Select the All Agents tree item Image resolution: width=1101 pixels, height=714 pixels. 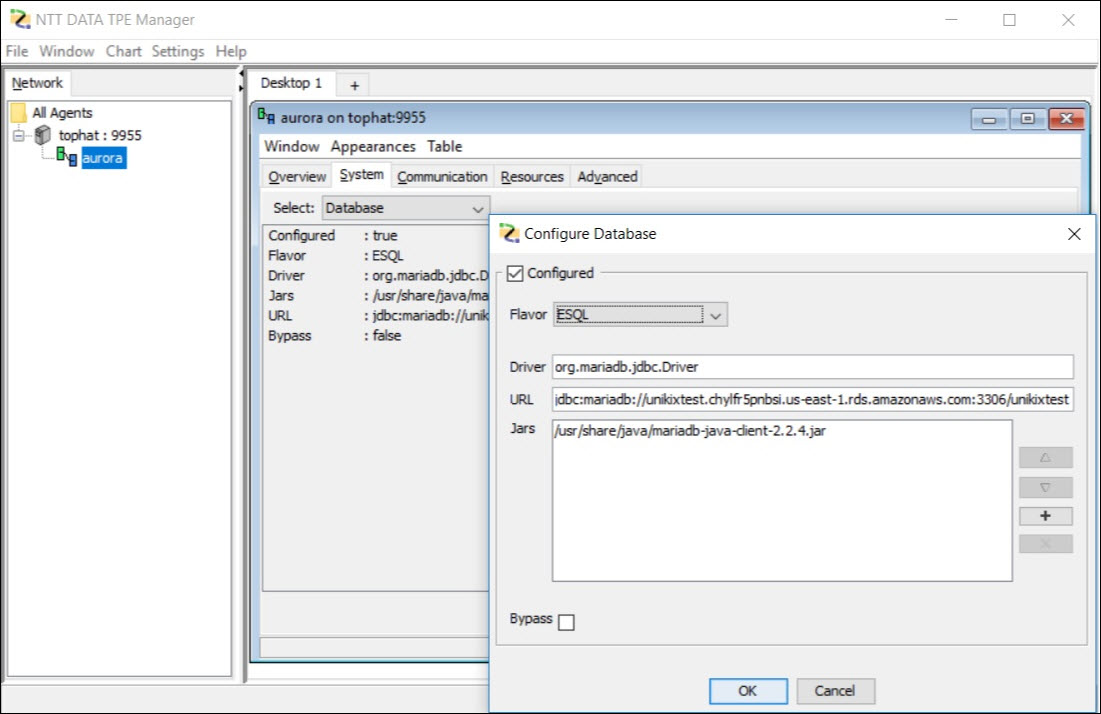62,112
